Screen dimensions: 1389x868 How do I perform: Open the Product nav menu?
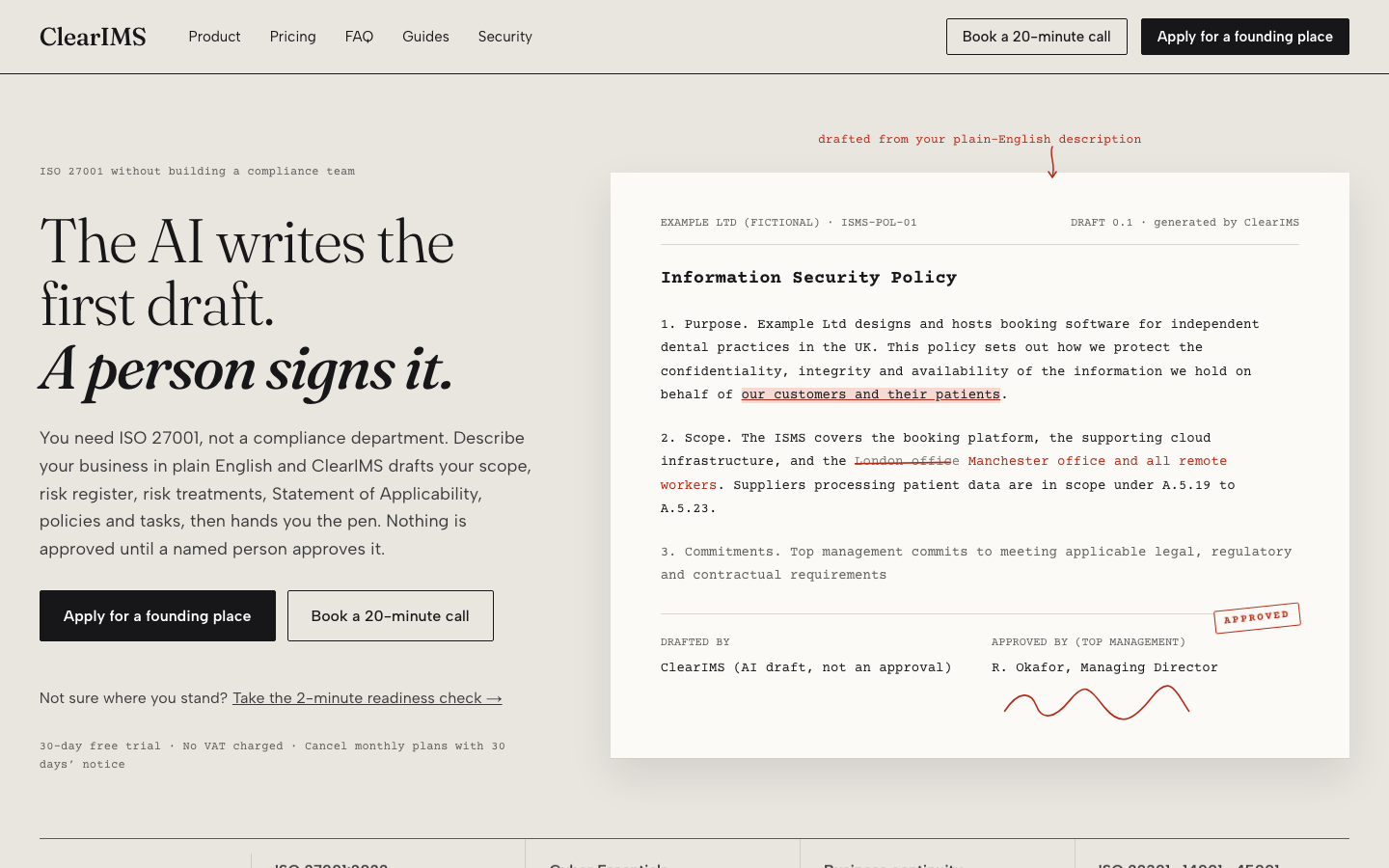click(x=214, y=37)
